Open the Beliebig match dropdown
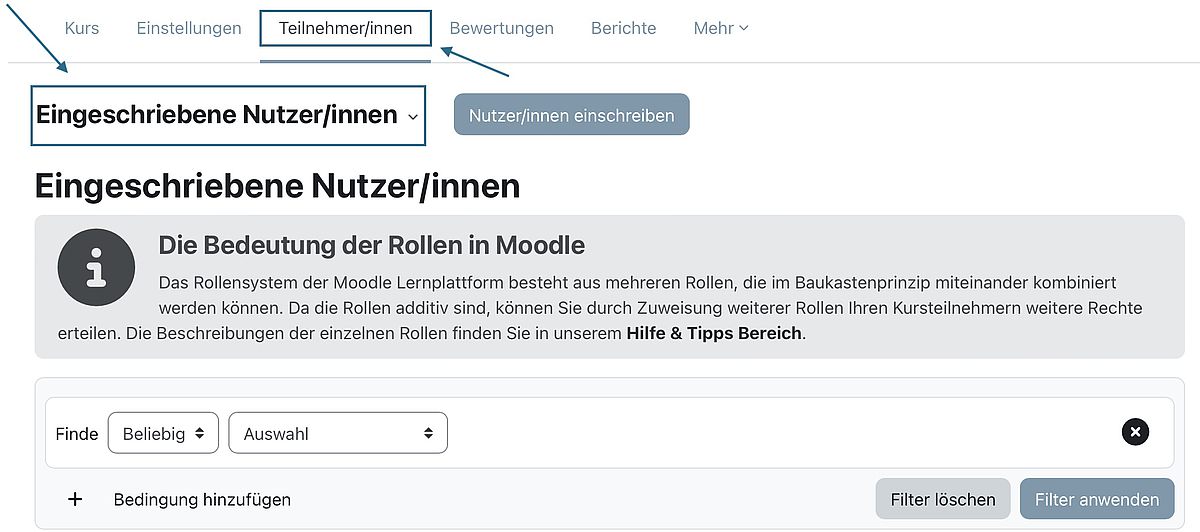The width and height of the screenshot is (1200, 532). (163, 433)
